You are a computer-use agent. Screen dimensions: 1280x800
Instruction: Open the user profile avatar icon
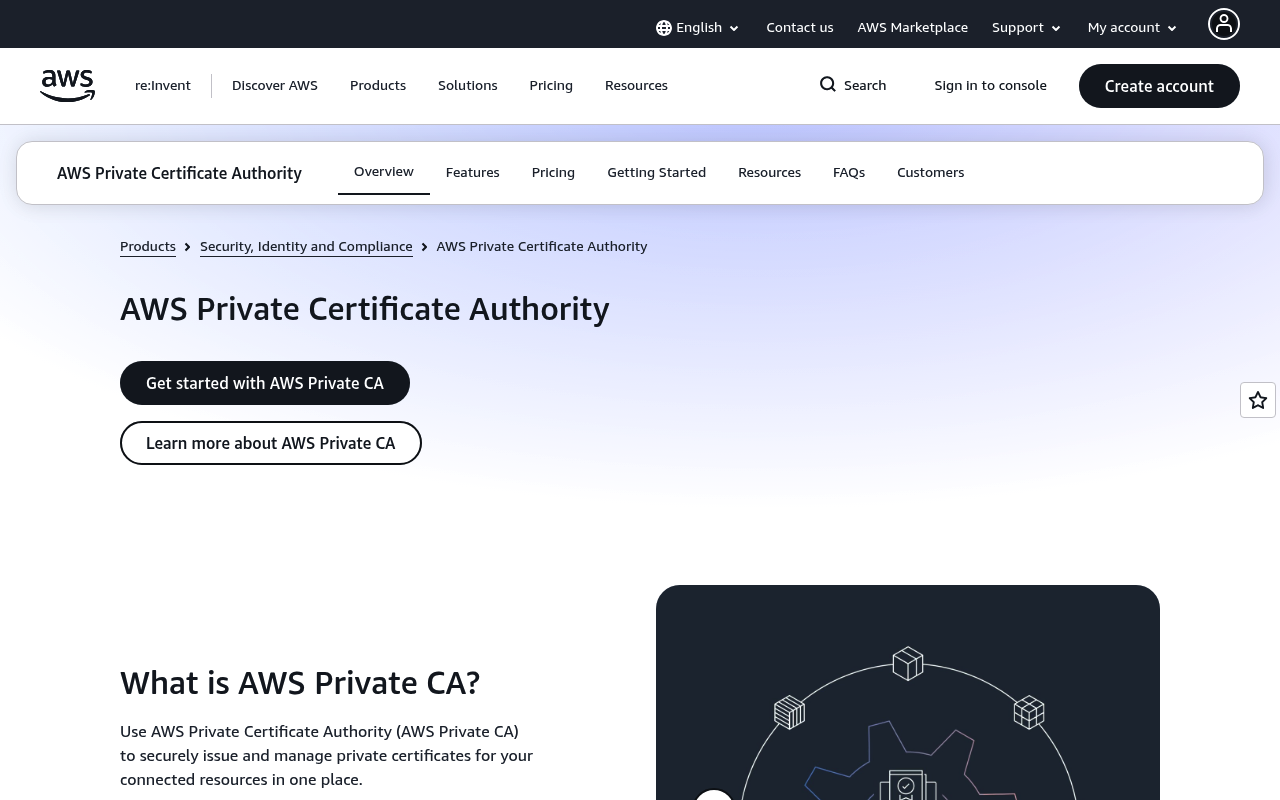pyautogui.click(x=1223, y=24)
